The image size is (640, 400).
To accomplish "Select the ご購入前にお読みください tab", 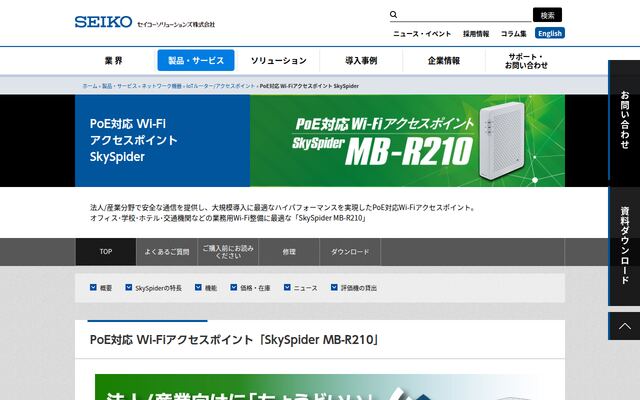I will [228, 252].
